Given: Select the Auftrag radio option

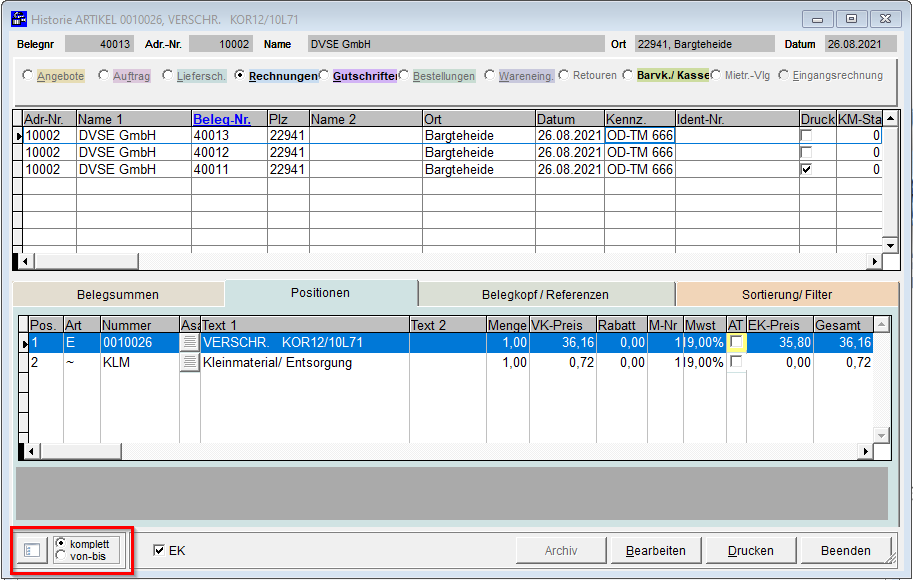Looking at the screenshot, I should (x=103, y=75).
